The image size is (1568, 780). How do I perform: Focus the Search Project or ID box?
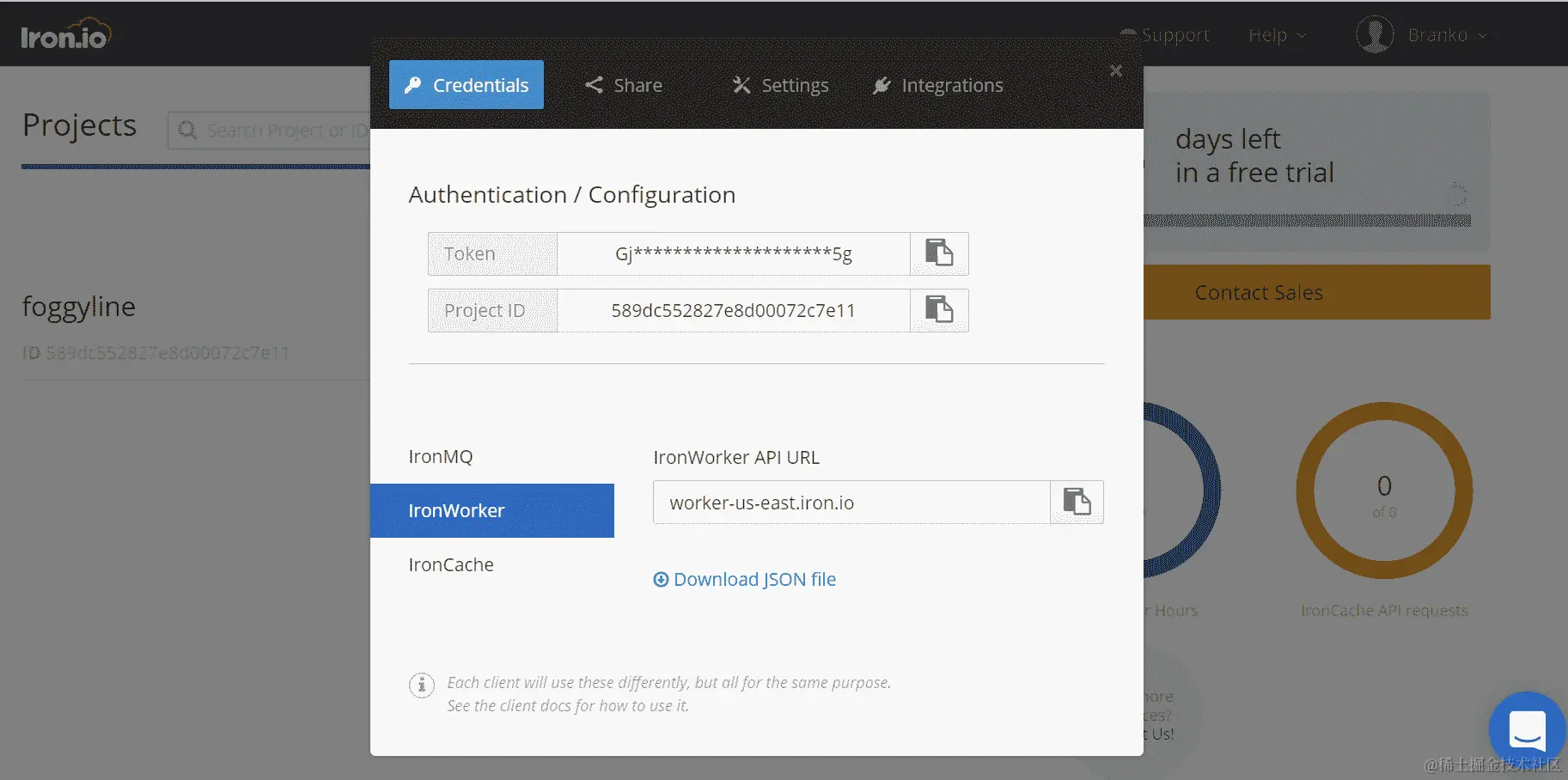point(270,130)
